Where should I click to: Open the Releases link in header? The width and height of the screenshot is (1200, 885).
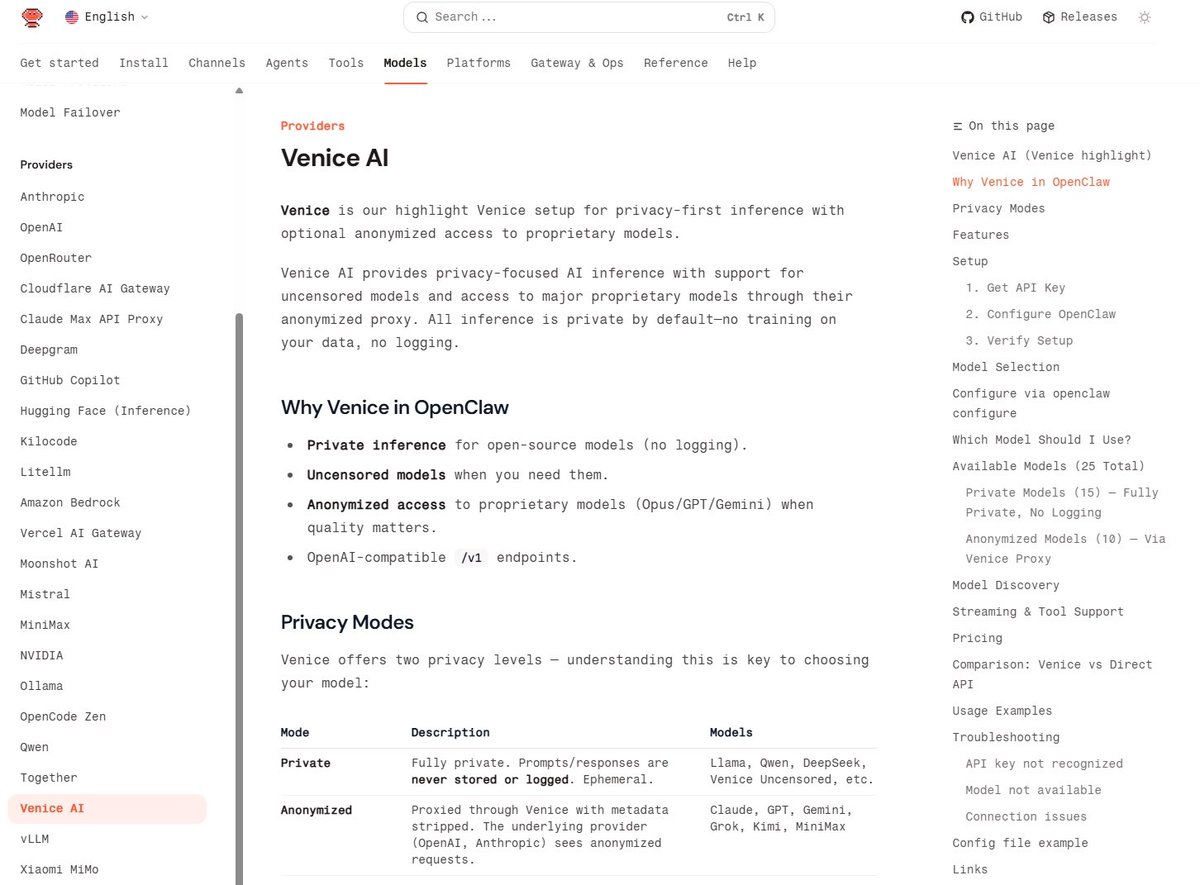point(1080,17)
